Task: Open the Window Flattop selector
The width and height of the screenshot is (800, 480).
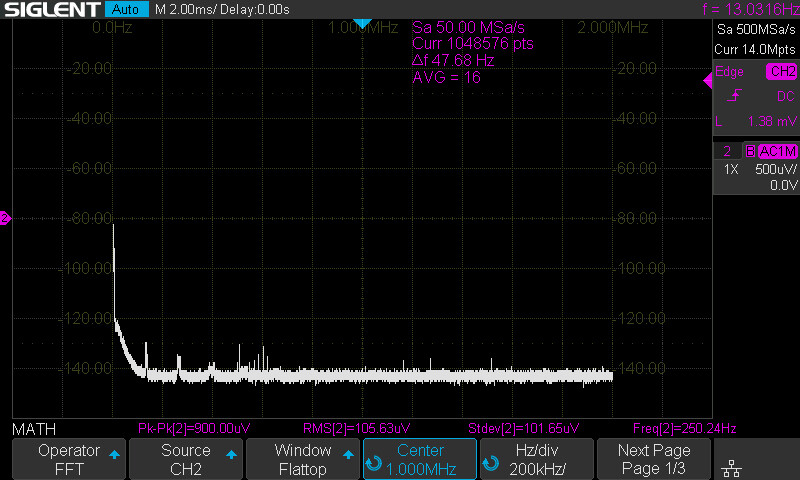Action: point(303,459)
